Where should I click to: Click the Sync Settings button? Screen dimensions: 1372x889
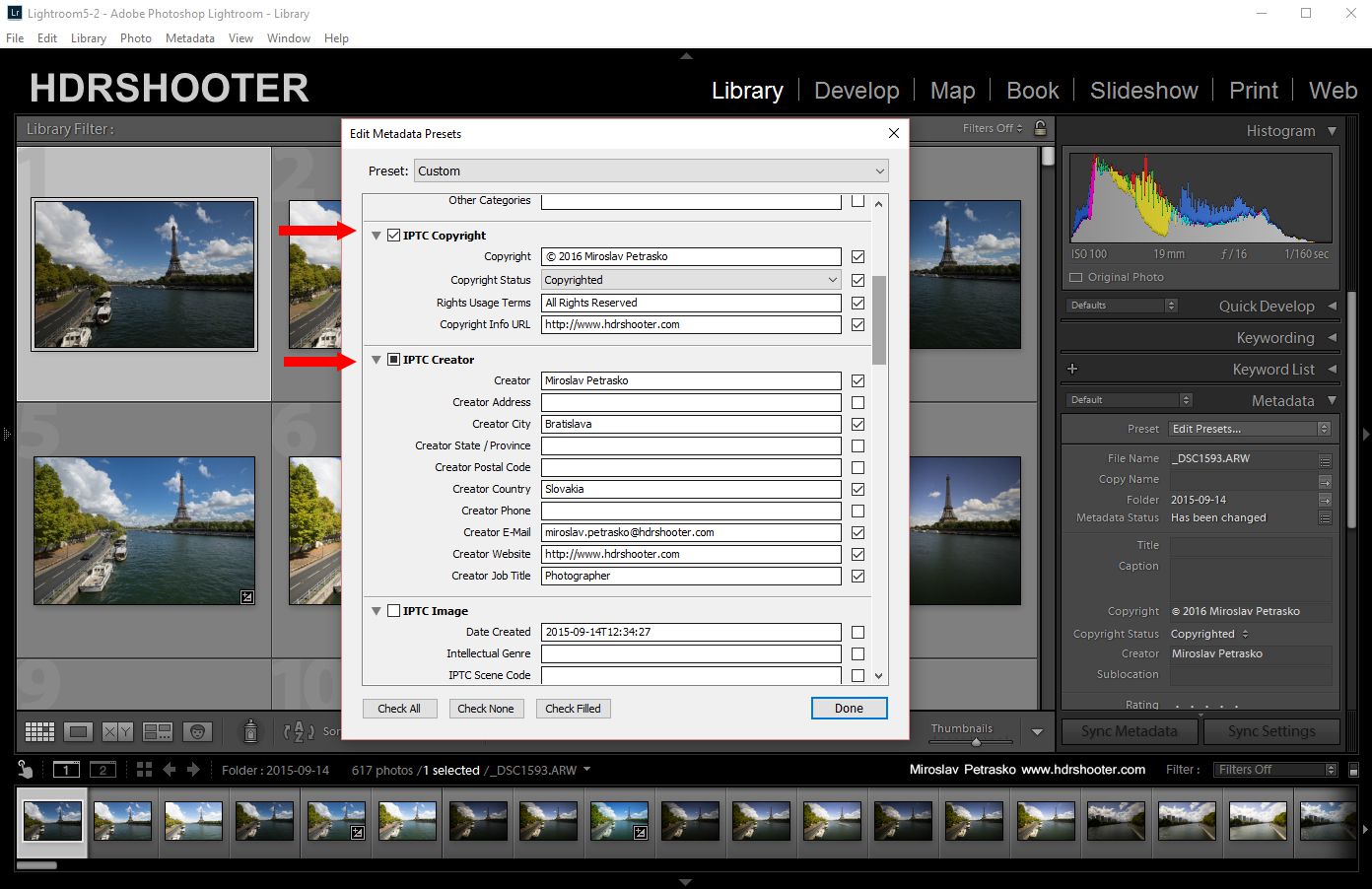pyautogui.click(x=1271, y=731)
